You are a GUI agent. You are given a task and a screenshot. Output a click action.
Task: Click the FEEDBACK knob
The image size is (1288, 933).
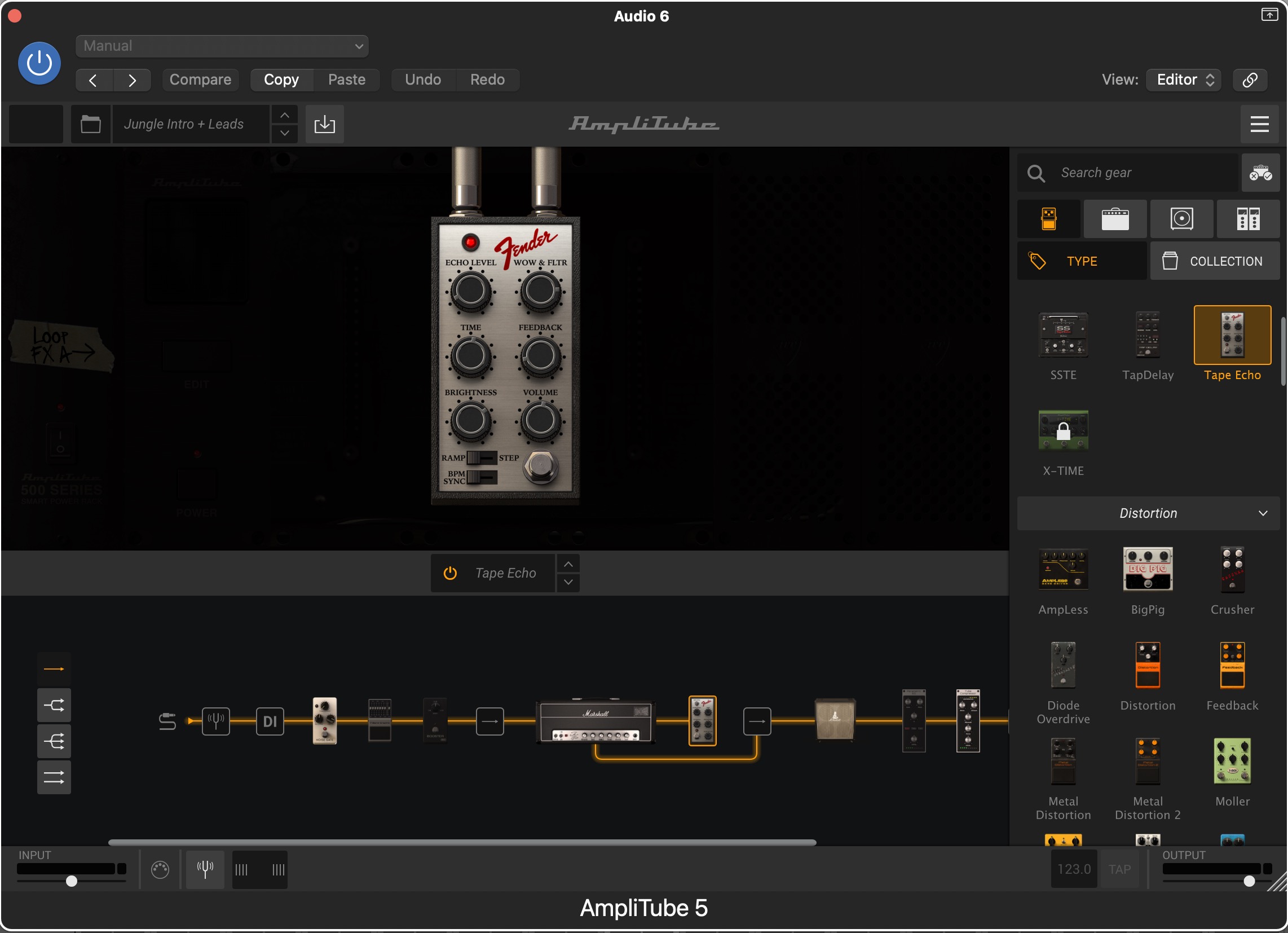(x=540, y=357)
